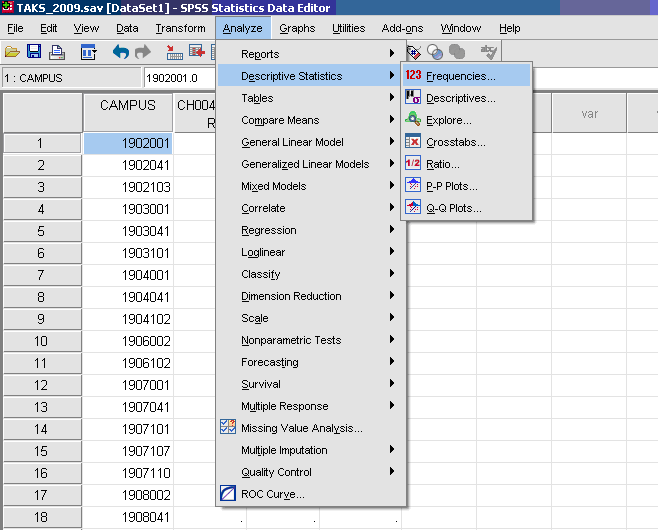658x530 pixels.
Task: Click the P-P Plots icon
Action: point(413,185)
